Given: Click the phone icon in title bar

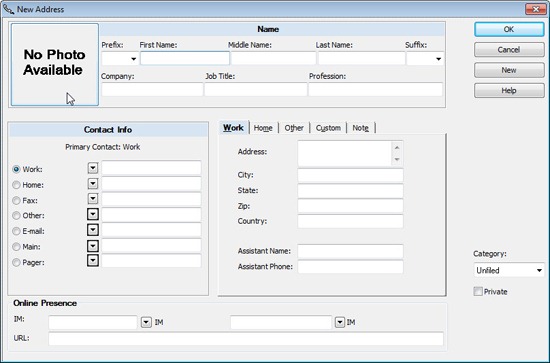Looking at the screenshot, I should pos(8,9).
